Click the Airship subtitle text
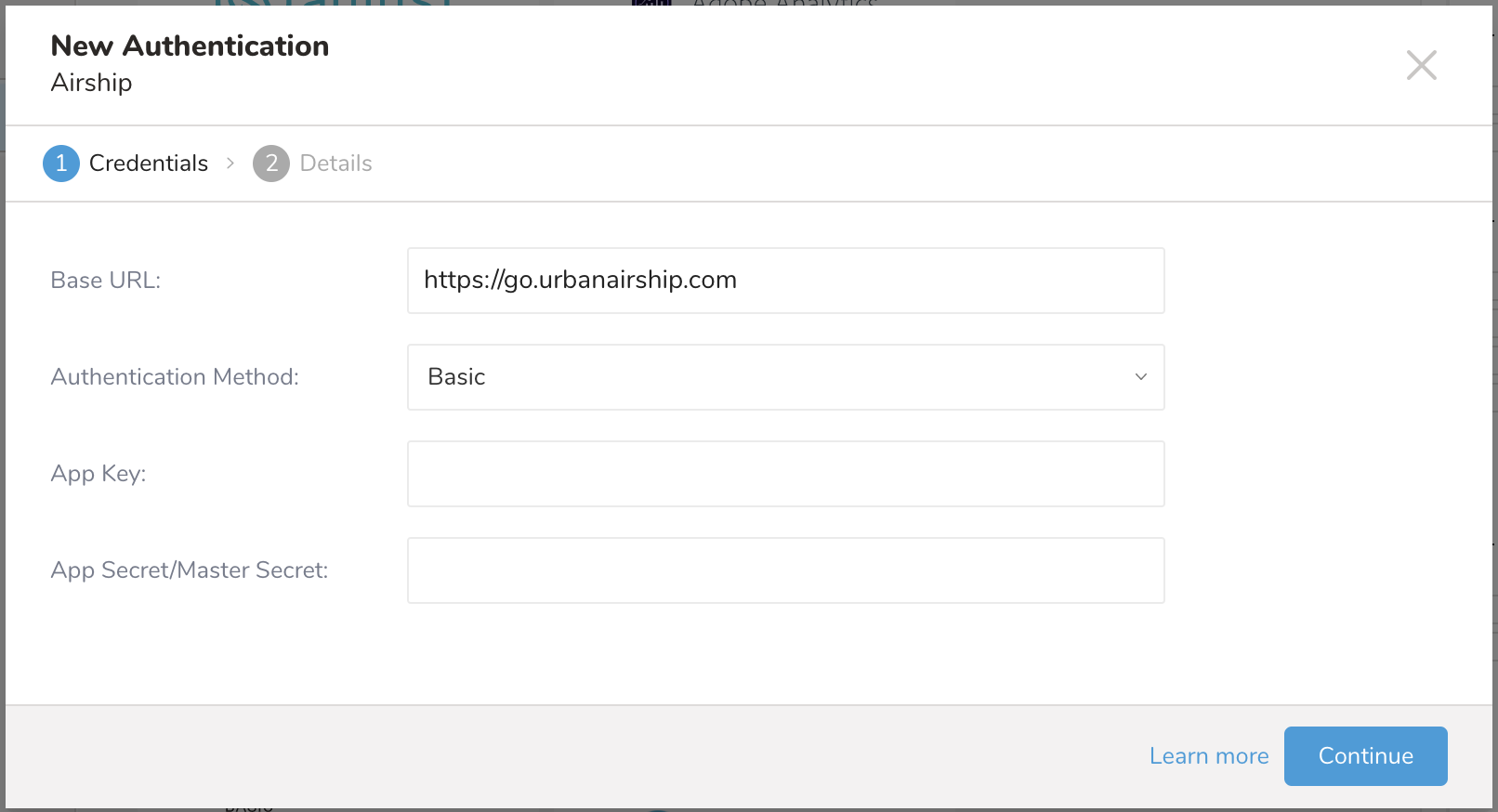 click(x=91, y=83)
